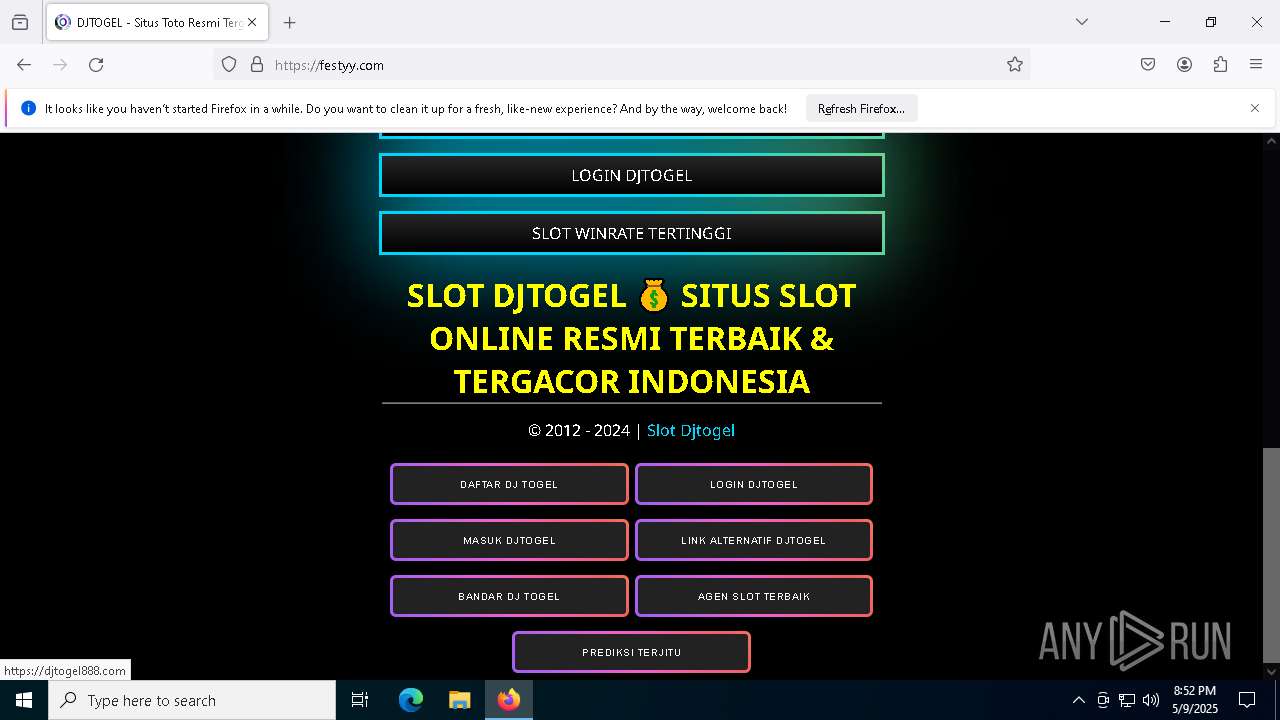Click taskbar search box
This screenshot has height=720, width=1280.
[192, 700]
